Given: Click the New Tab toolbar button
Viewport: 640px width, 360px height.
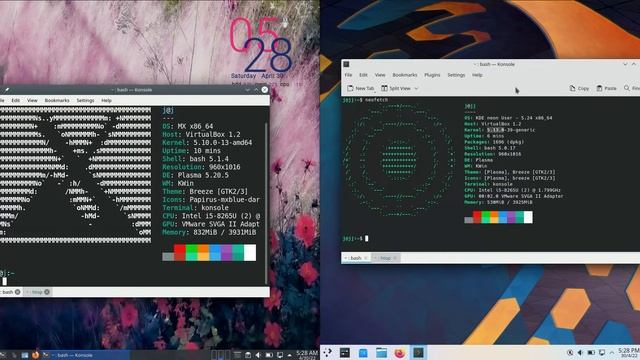Looking at the screenshot, I should [360, 88].
